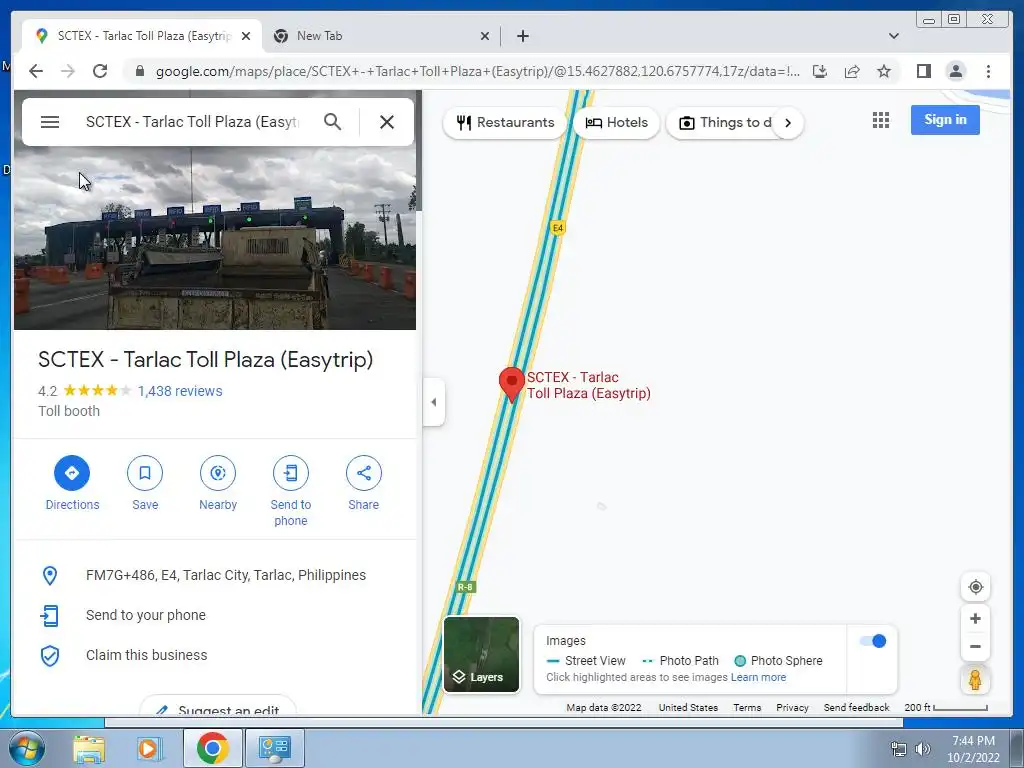This screenshot has width=1024, height=768.
Task: Click the 200 ft map scale
Action: point(946,707)
